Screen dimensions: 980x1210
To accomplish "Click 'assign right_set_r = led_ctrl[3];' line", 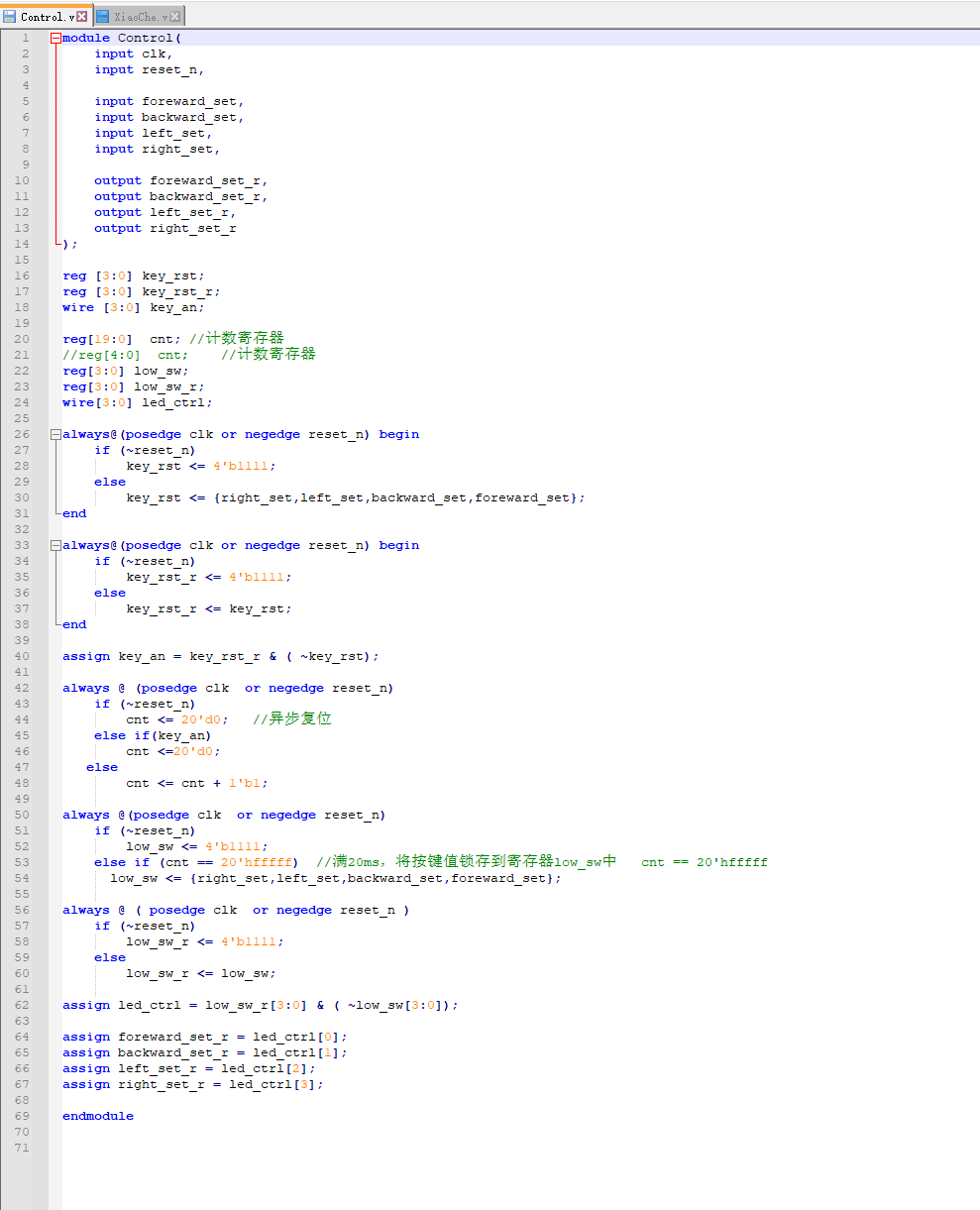I will (x=193, y=1084).
